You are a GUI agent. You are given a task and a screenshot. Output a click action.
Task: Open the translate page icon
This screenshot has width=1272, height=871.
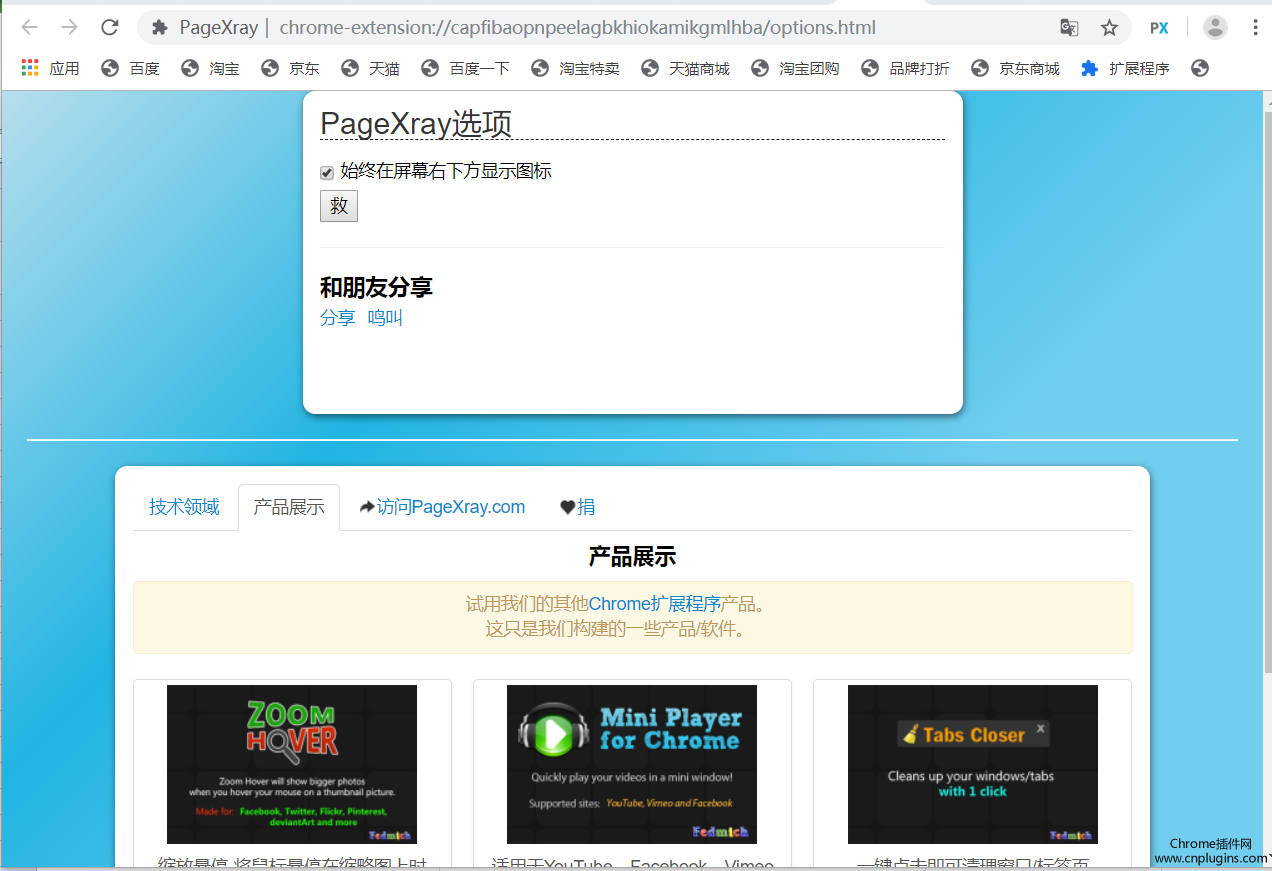click(x=1069, y=28)
